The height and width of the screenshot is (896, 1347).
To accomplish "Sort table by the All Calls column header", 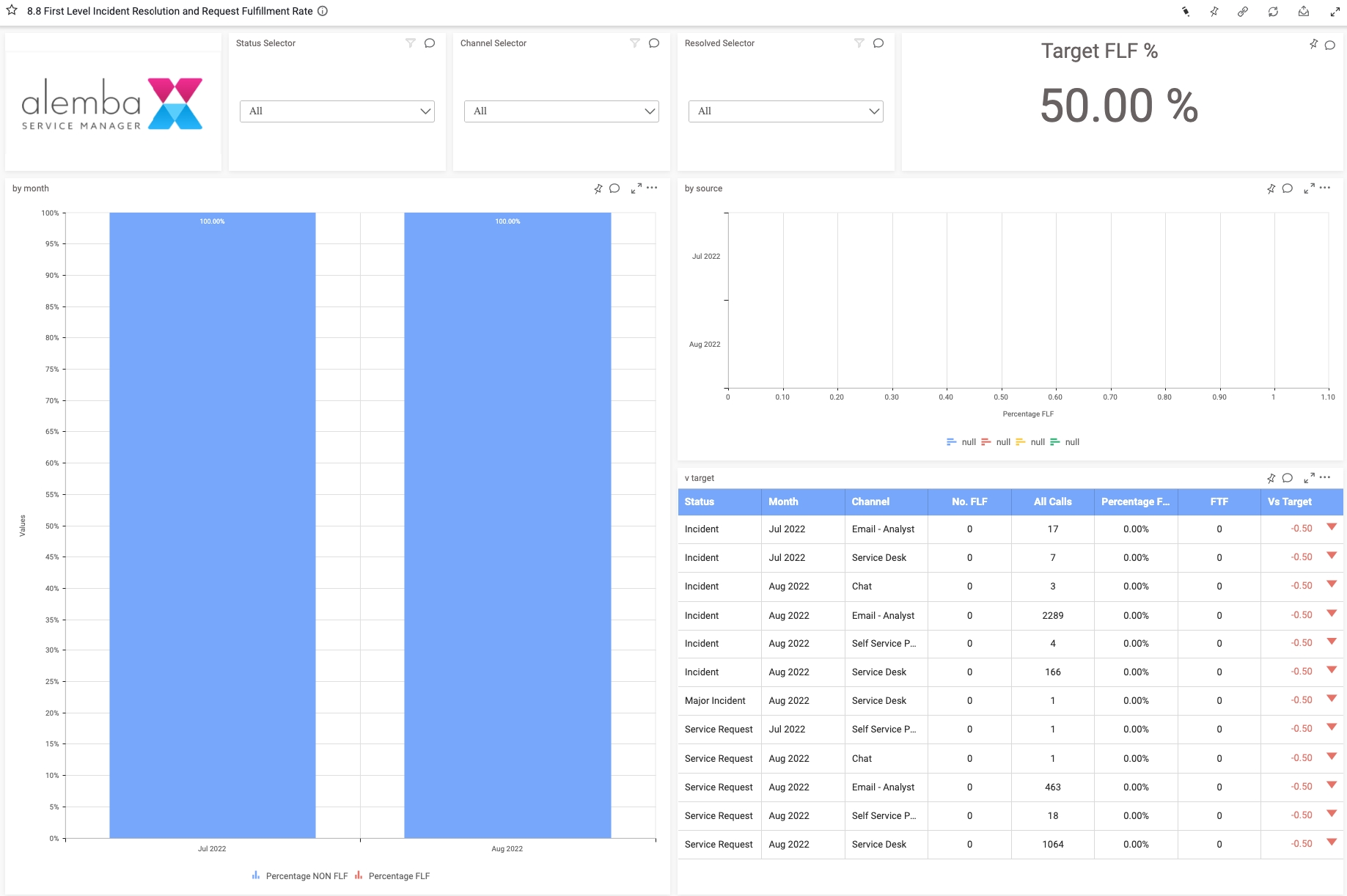I will coord(1052,502).
